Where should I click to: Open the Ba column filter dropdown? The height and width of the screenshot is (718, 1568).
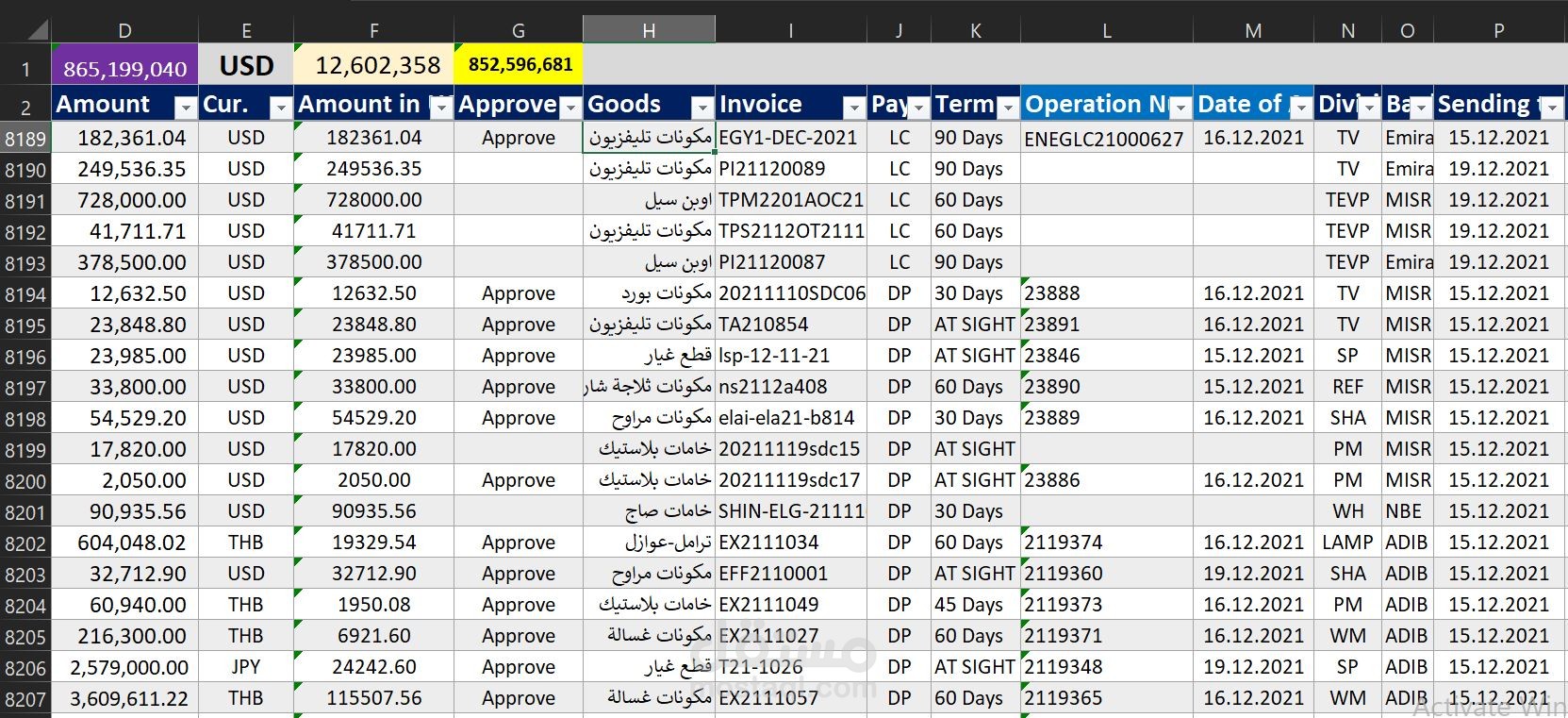click(1421, 107)
